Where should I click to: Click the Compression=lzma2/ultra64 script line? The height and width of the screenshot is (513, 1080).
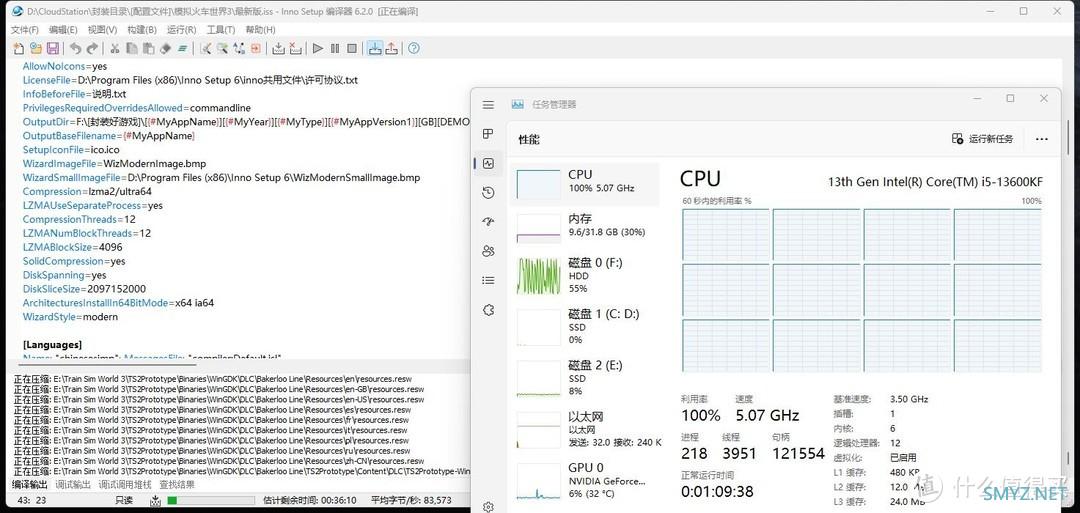point(87,191)
